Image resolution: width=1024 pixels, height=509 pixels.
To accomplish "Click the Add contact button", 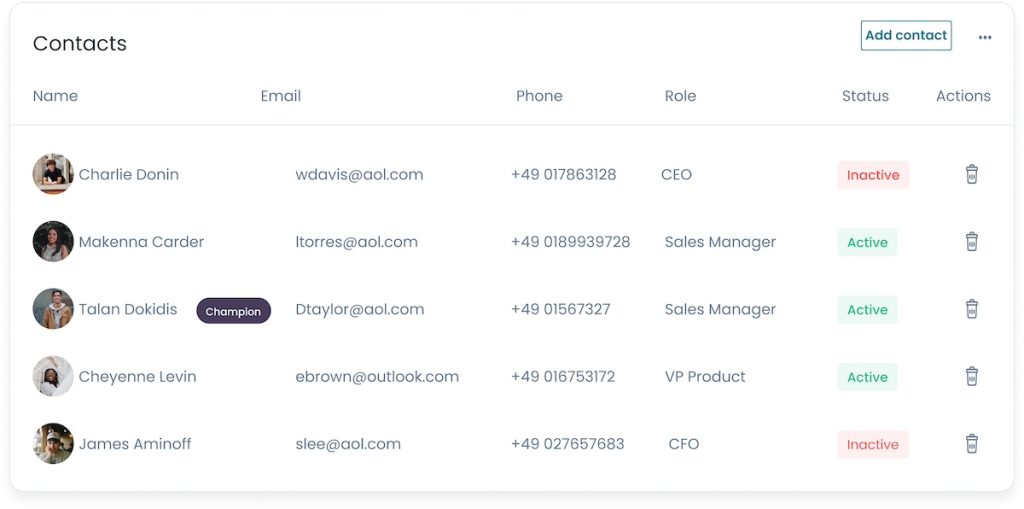I will tap(906, 35).
